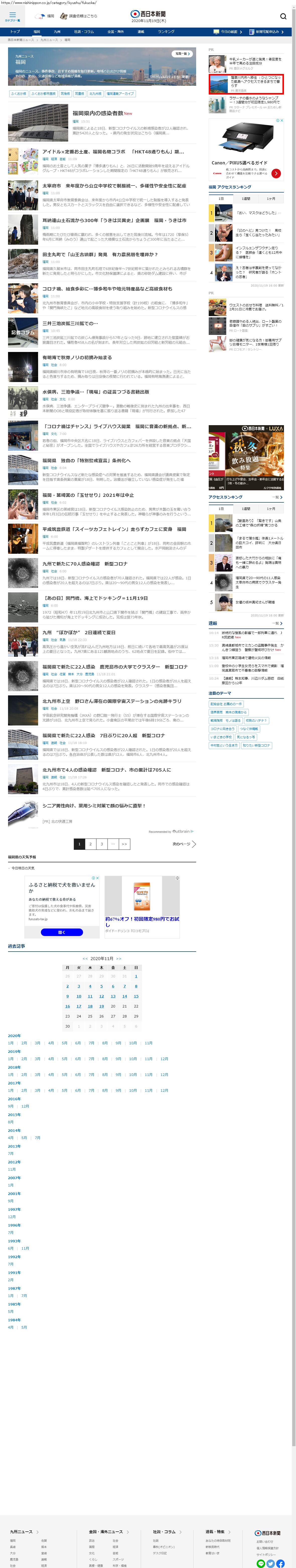Open 今日の紙面 in the navigation bar
This screenshot has height=1568, width=296.
228,32
